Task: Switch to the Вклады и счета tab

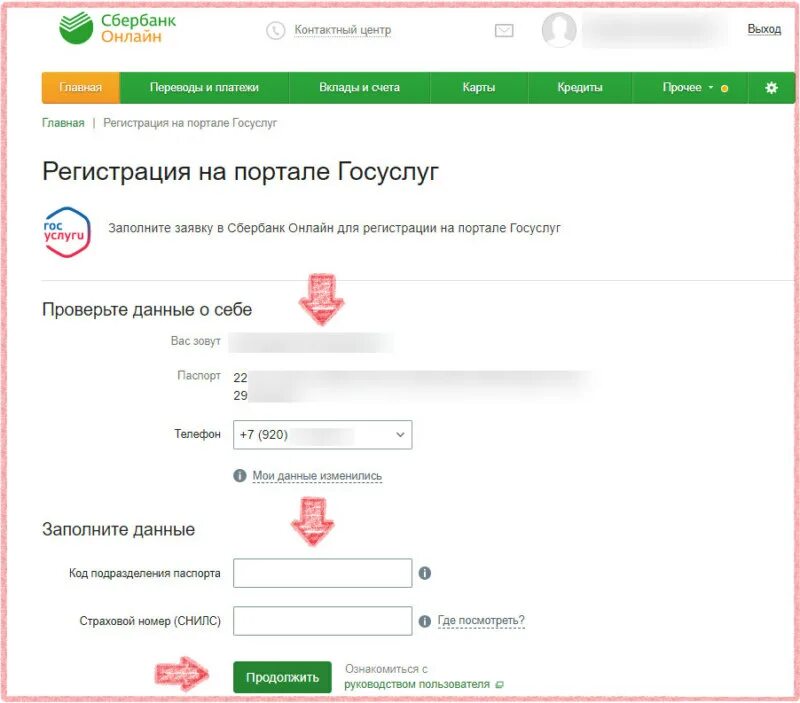Action: 359,88
